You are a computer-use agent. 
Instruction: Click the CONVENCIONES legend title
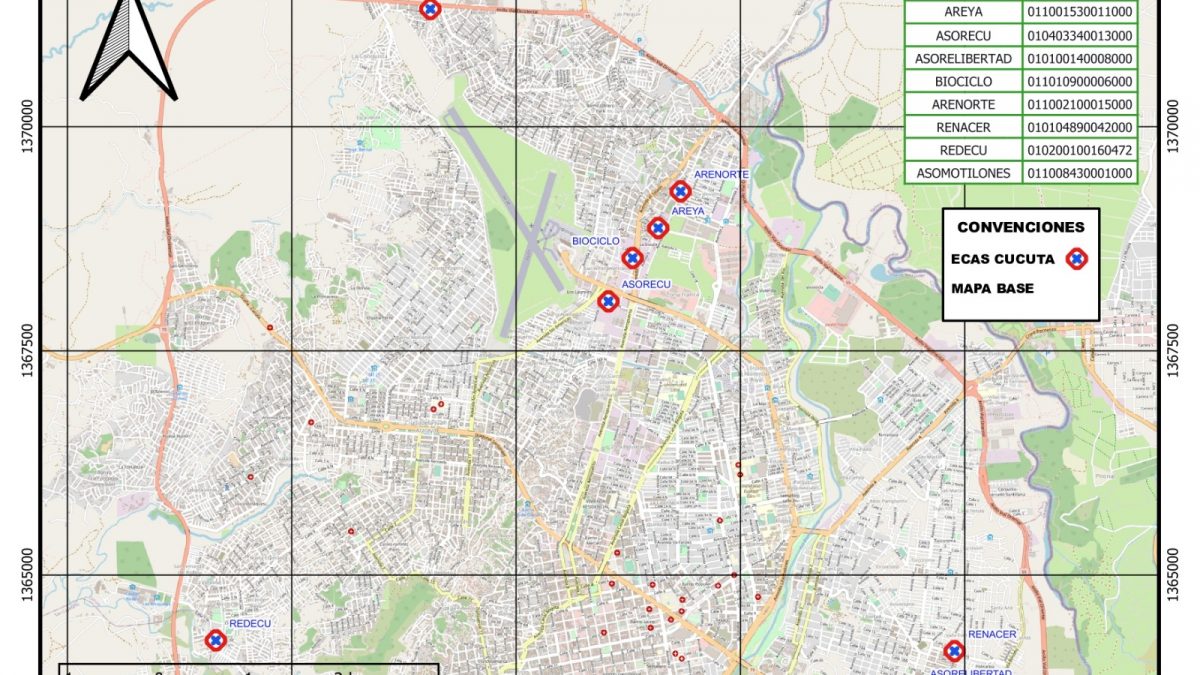coord(1020,227)
